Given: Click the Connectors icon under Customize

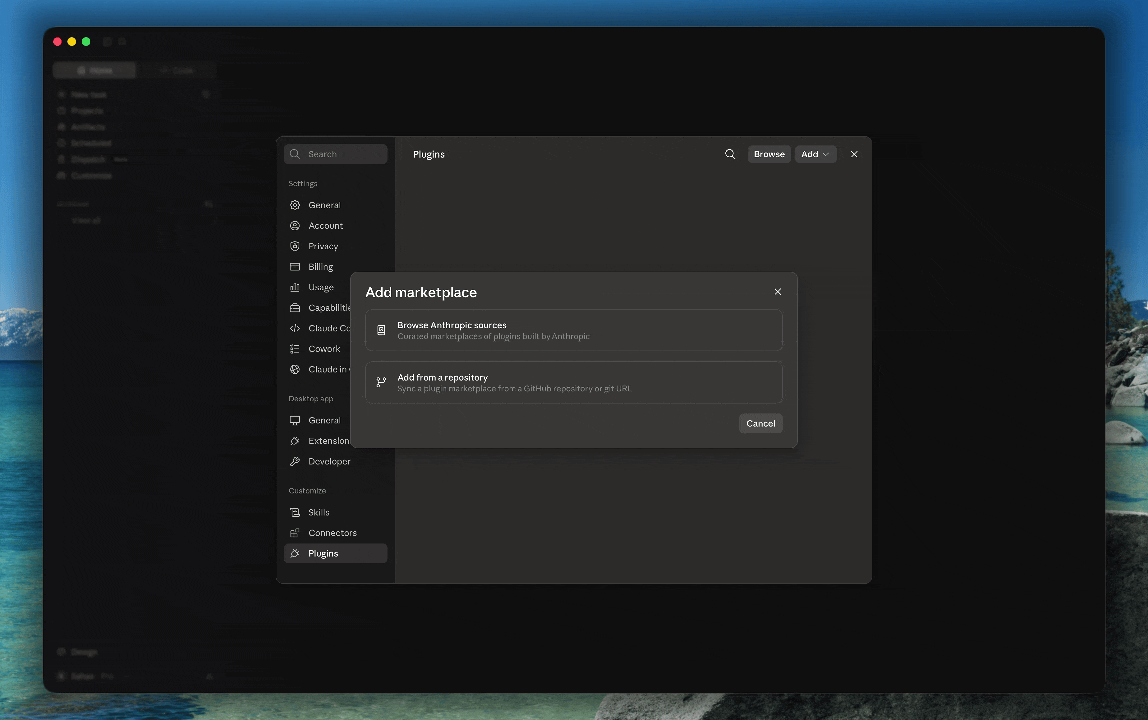Looking at the screenshot, I should (x=295, y=533).
